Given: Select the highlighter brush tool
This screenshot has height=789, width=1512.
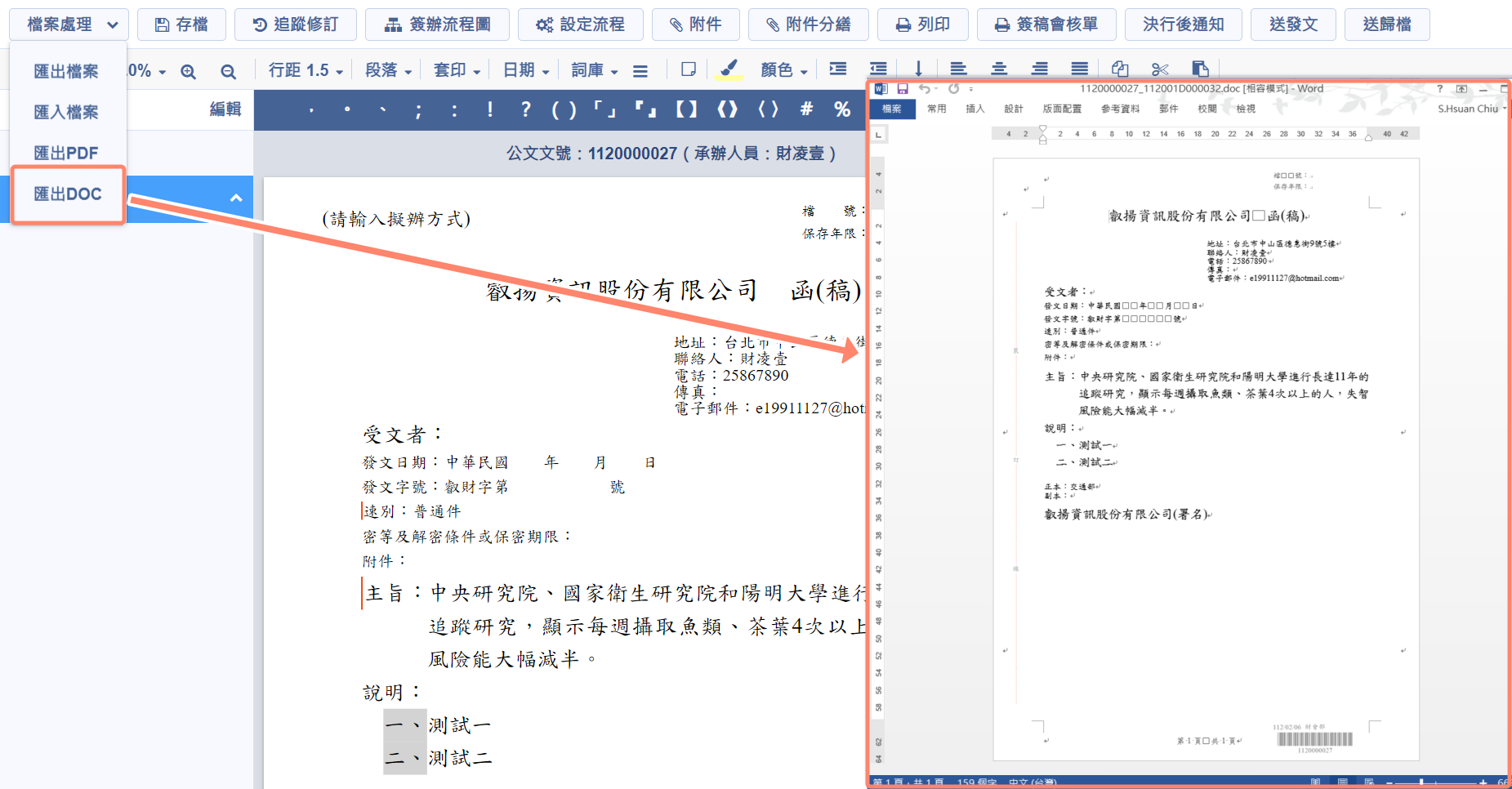Looking at the screenshot, I should (x=729, y=69).
